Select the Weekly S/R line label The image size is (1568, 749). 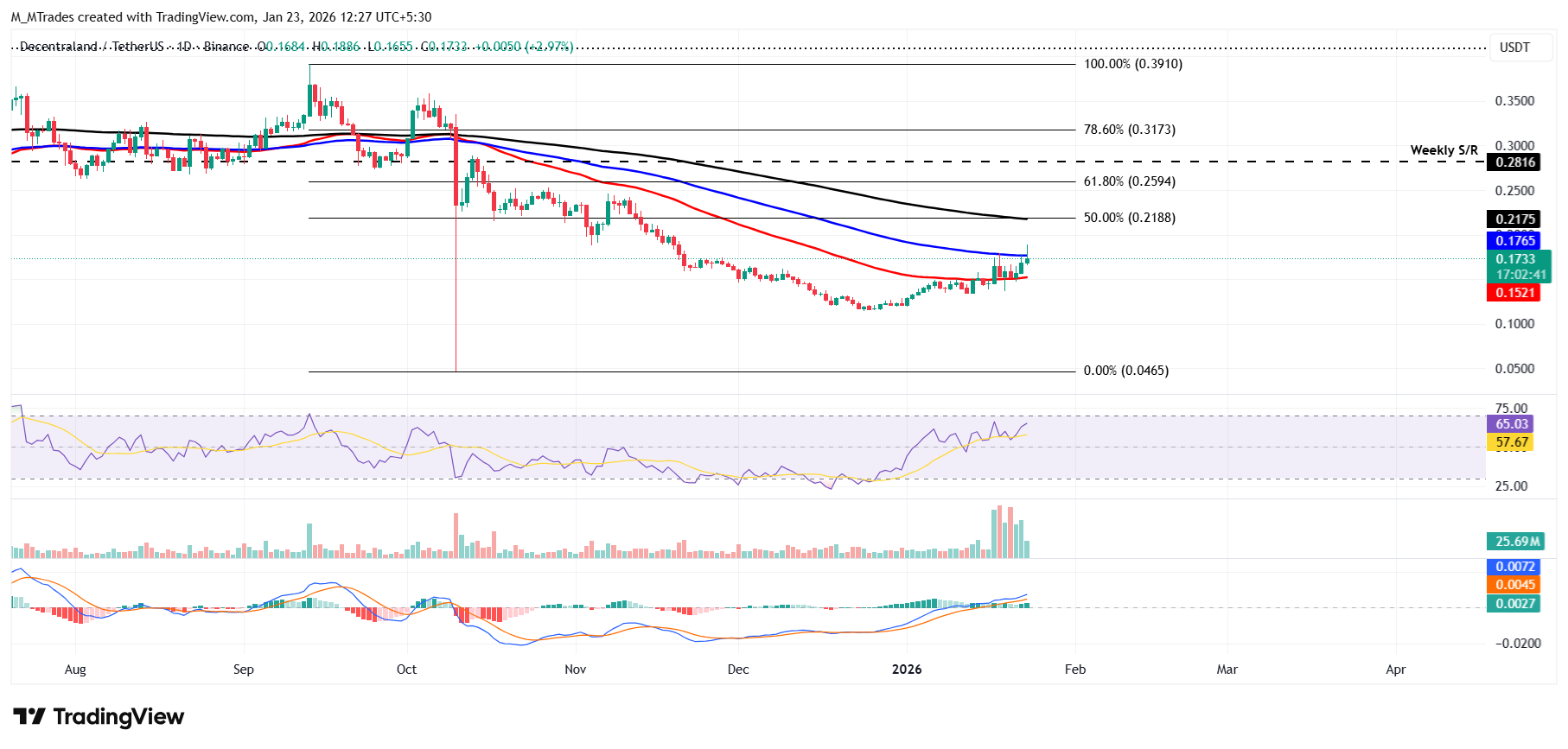[x=1444, y=150]
